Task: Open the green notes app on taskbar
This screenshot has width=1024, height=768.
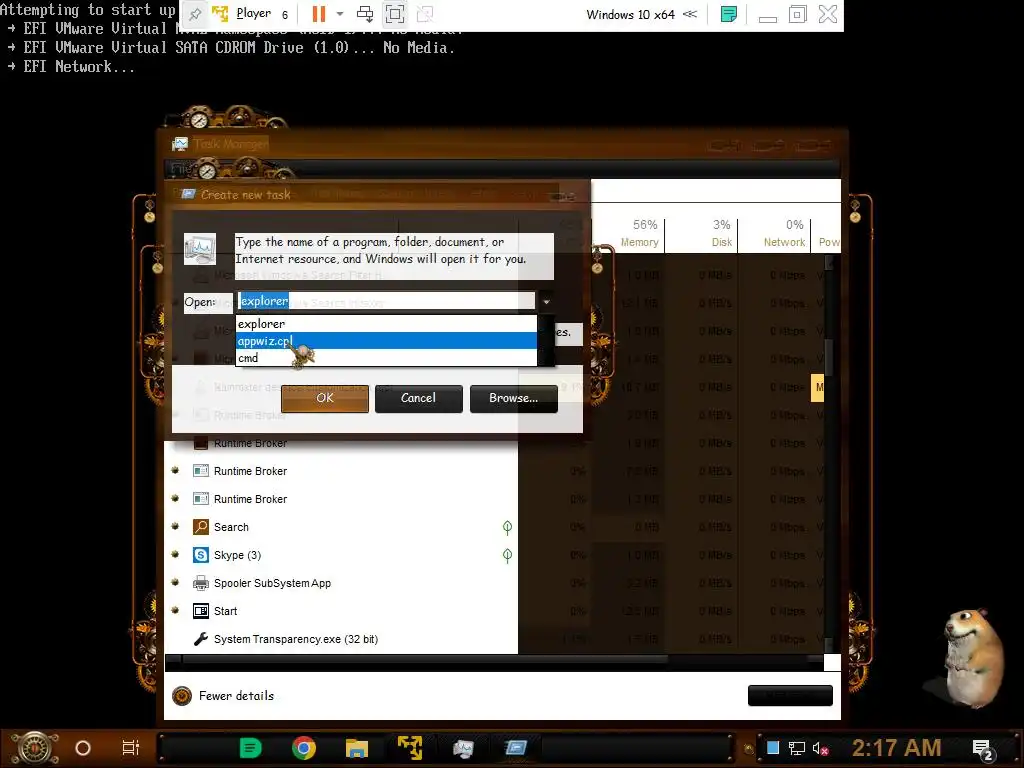Action: point(250,748)
